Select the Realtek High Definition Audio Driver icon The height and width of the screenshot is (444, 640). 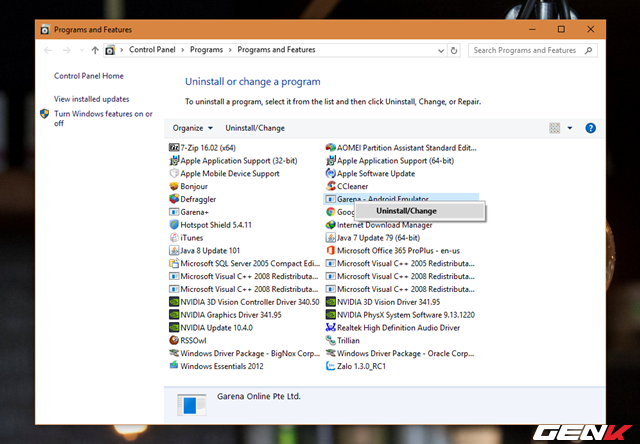click(x=330, y=327)
